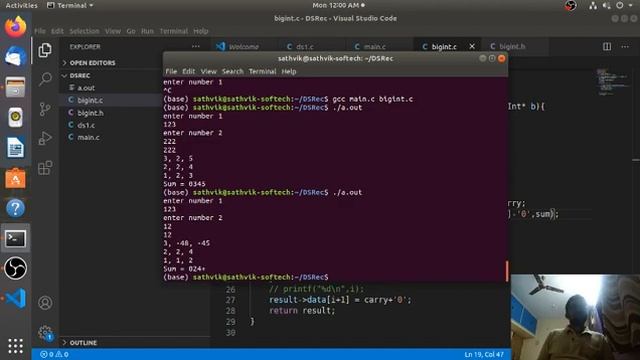Open the network icon in top bar
This screenshot has width=640, height=360.
pyautogui.click(x=593, y=5)
